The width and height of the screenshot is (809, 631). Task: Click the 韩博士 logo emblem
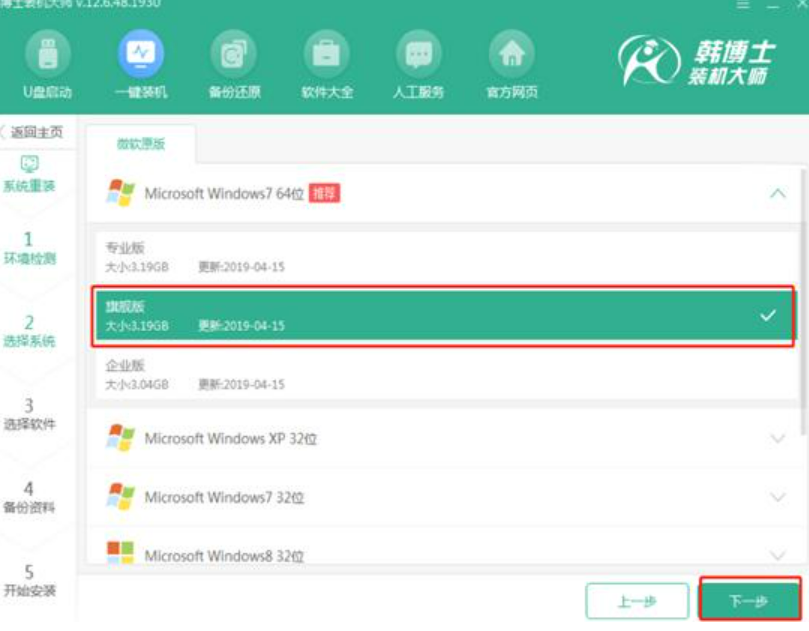648,60
